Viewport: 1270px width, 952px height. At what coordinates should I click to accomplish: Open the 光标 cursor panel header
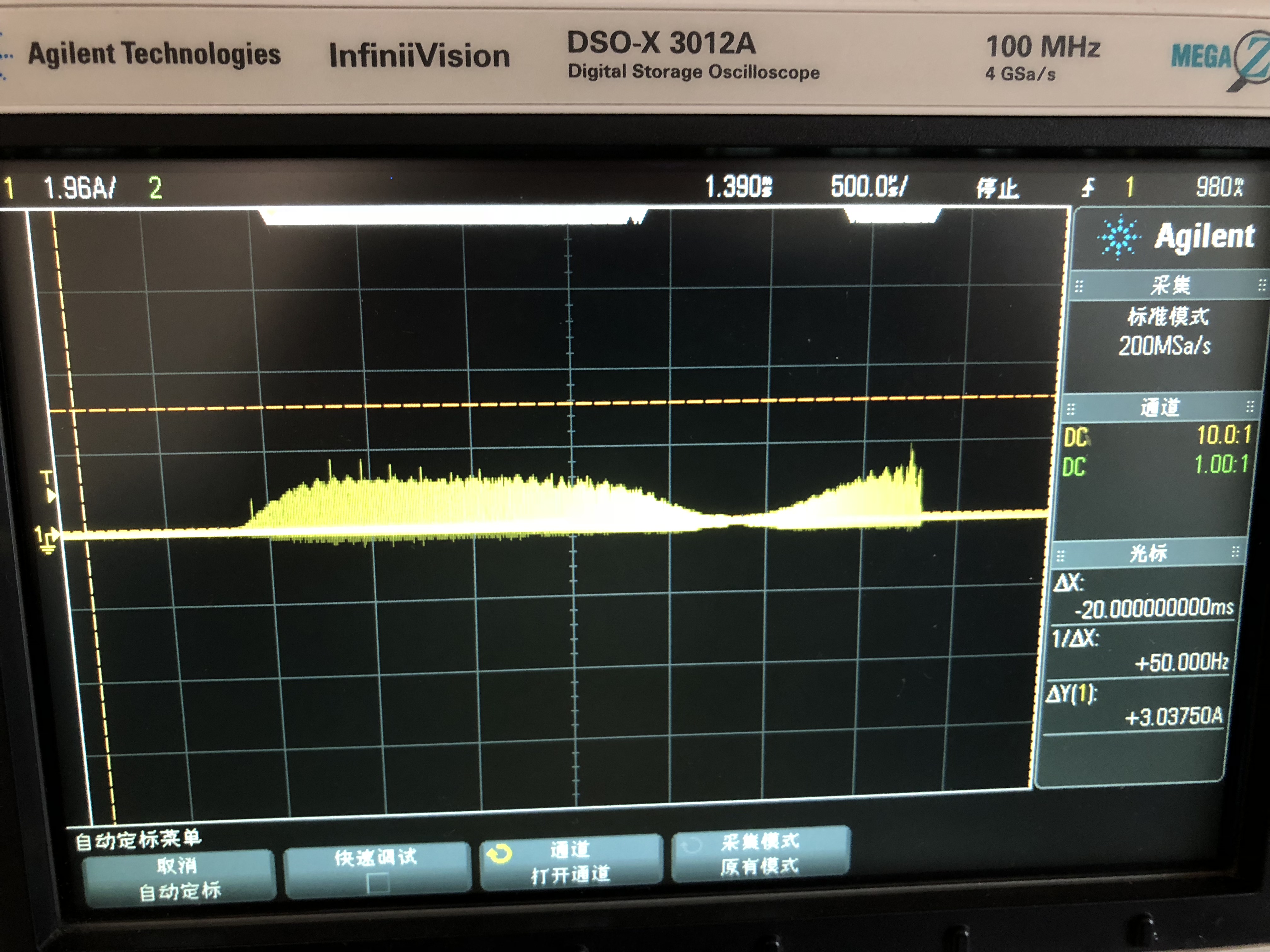click(1148, 553)
